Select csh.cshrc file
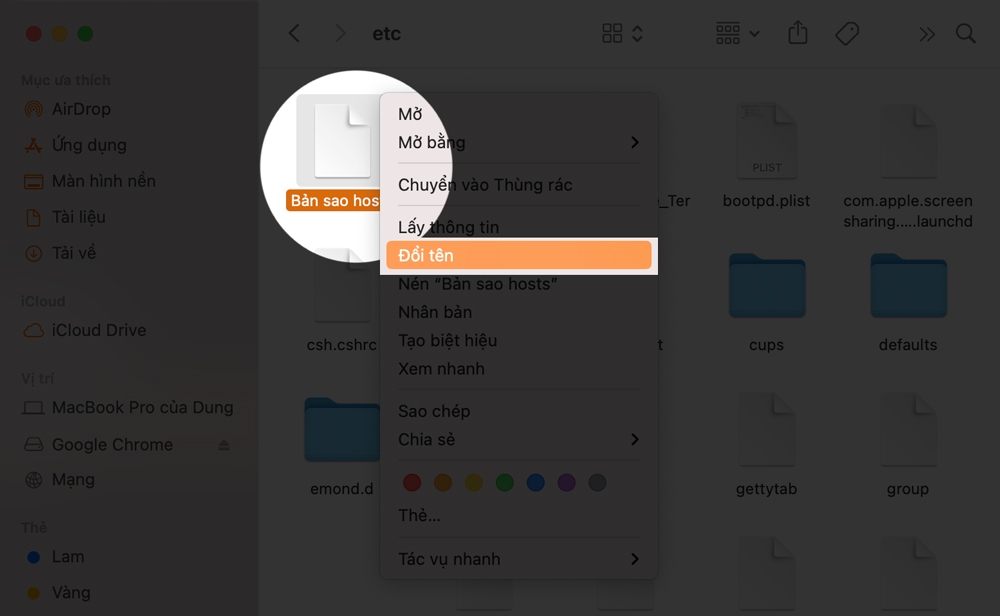This screenshot has width=1000, height=616. click(342, 300)
